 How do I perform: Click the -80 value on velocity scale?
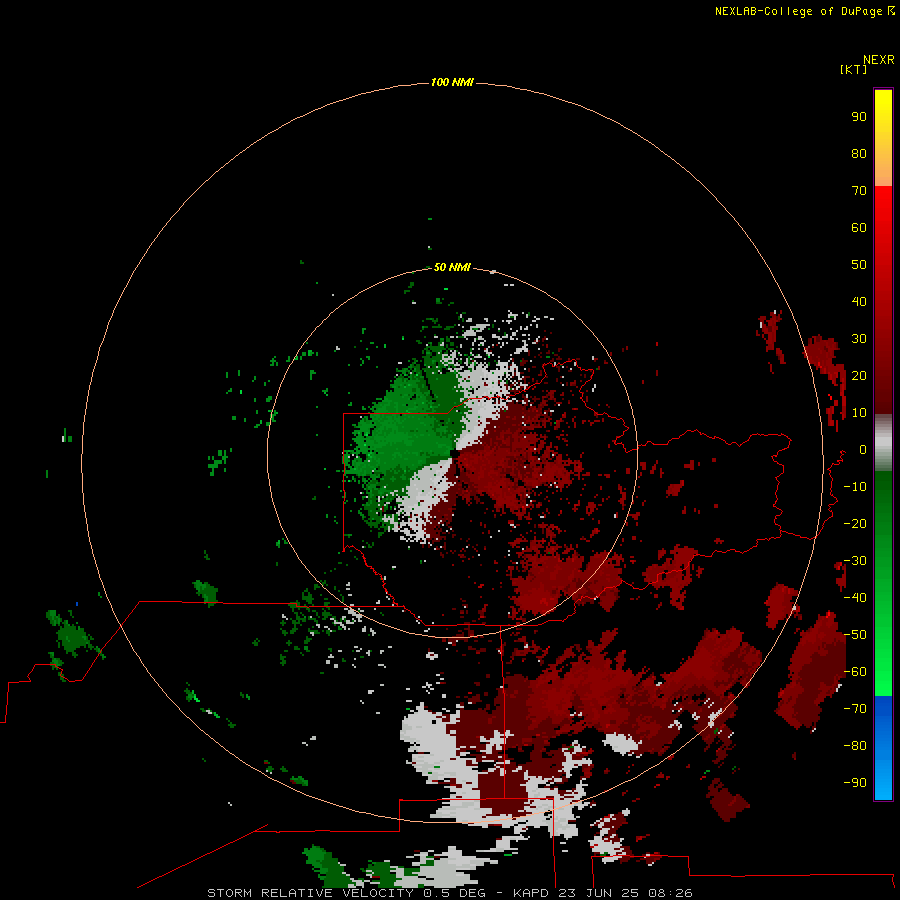[x=855, y=746]
